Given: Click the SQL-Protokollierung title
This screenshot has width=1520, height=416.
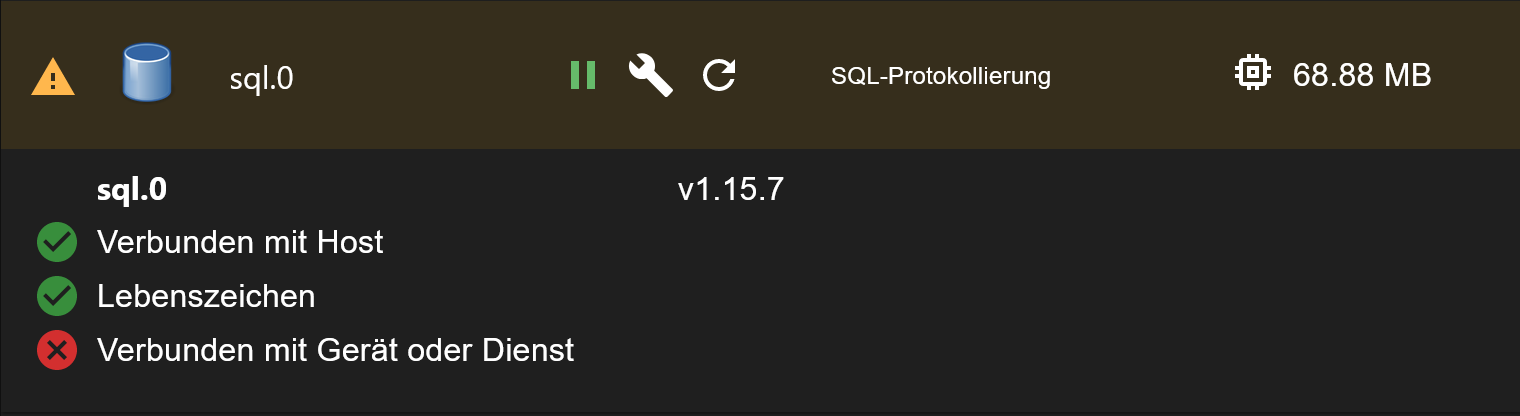Looking at the screenshot, I should pyautogui.click(x=940, y=76).
